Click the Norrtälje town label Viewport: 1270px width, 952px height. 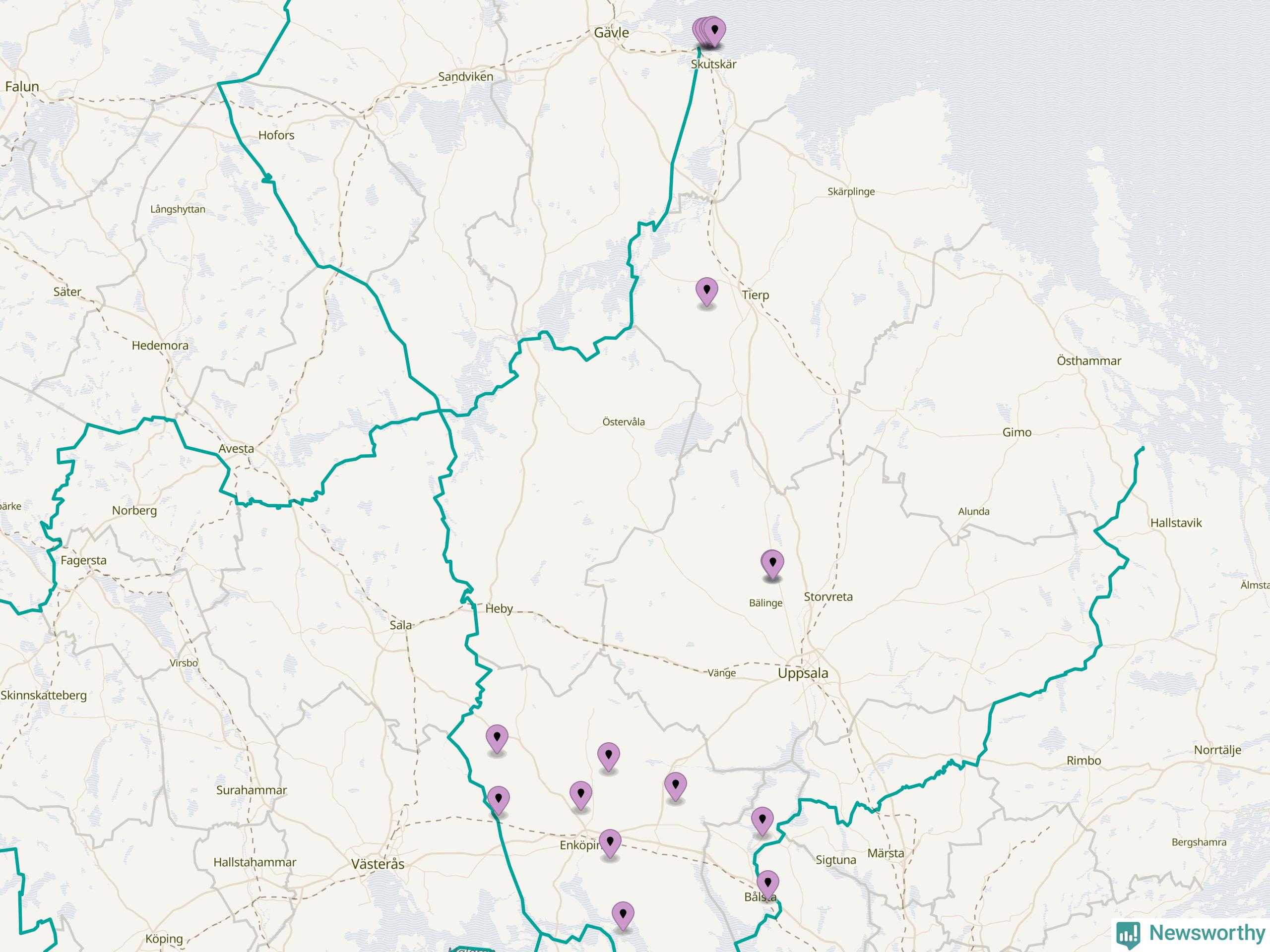[1217, 749]
